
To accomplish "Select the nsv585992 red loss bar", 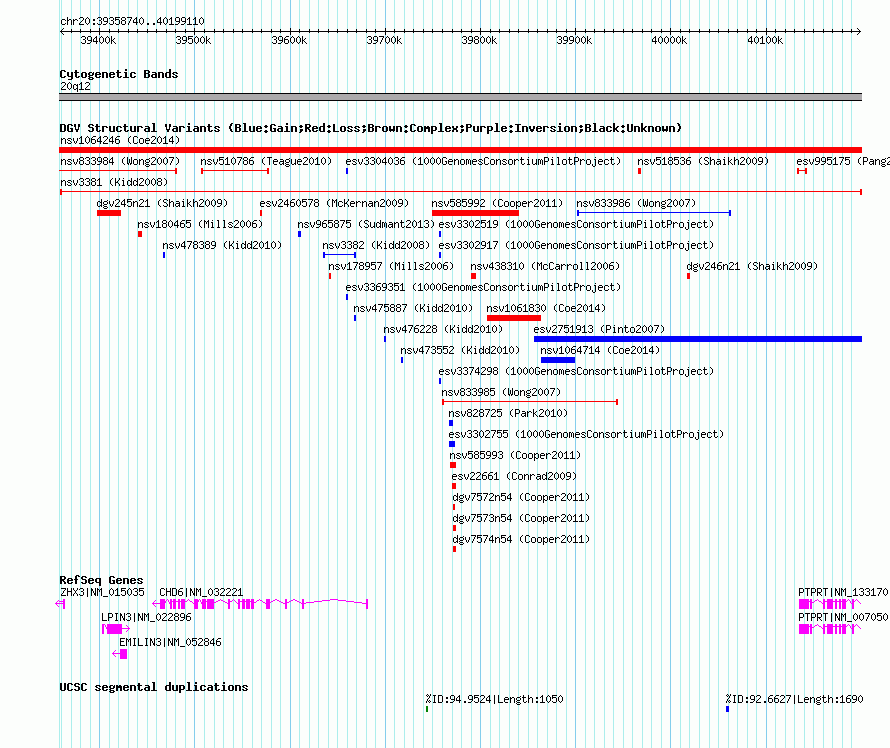I will (x=475, y=213).
